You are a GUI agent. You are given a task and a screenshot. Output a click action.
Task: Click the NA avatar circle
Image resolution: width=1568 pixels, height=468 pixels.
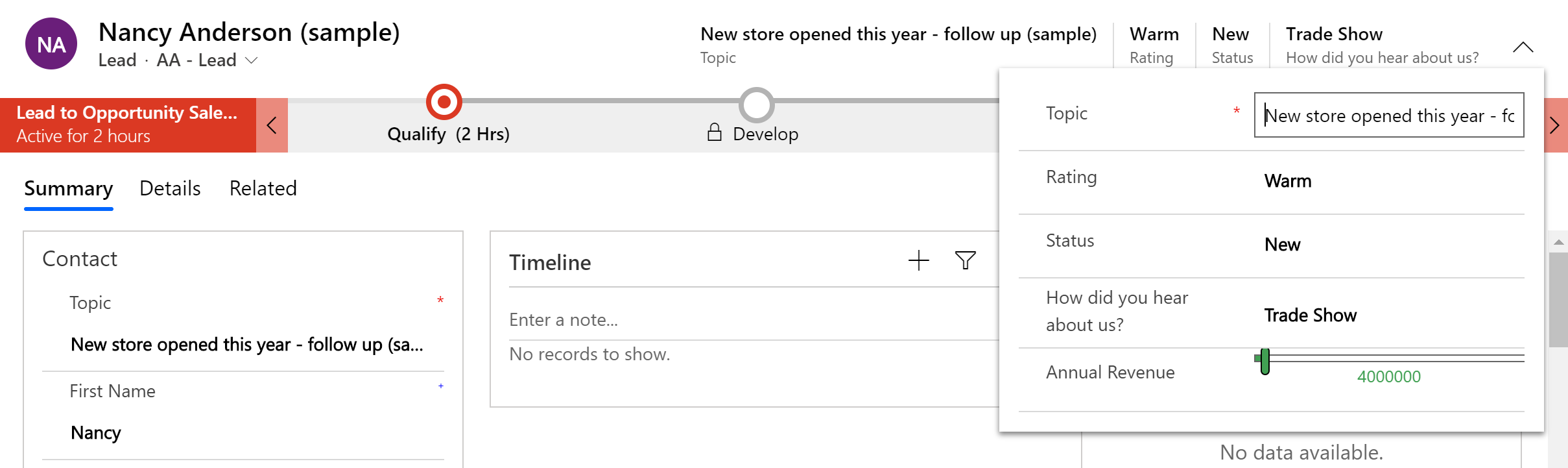coord(51,44)
